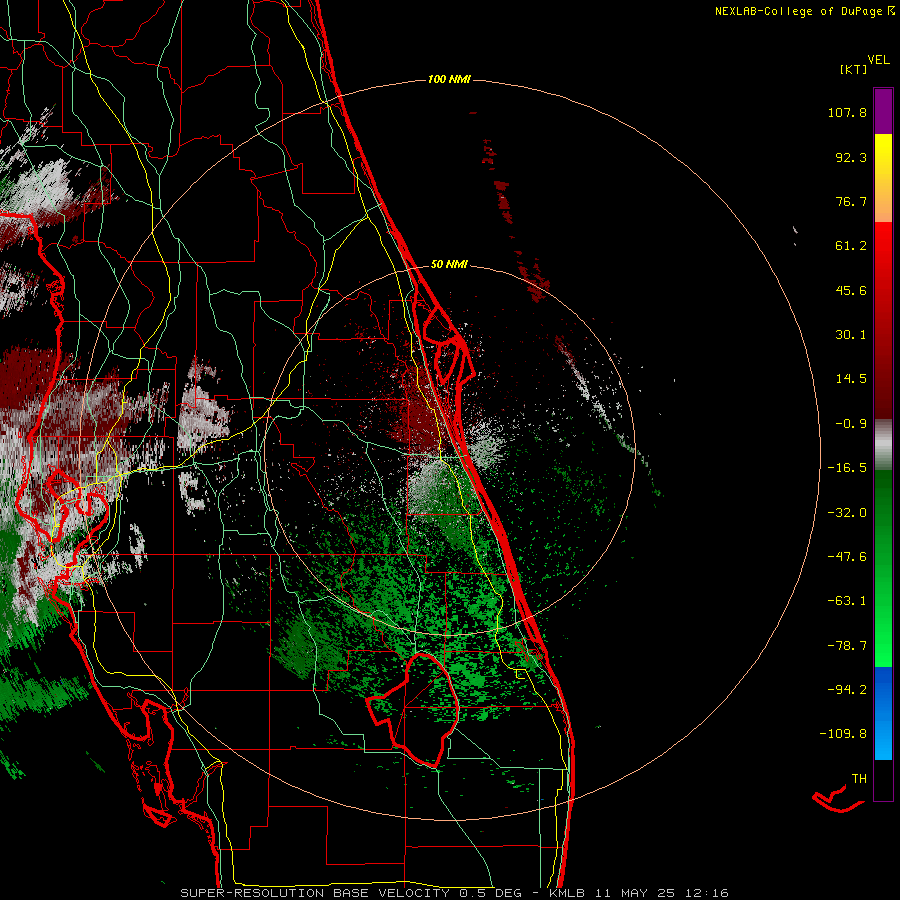Click the -32.0 legend value
Viewport: 900px width, 900px height.
[847, 513]
